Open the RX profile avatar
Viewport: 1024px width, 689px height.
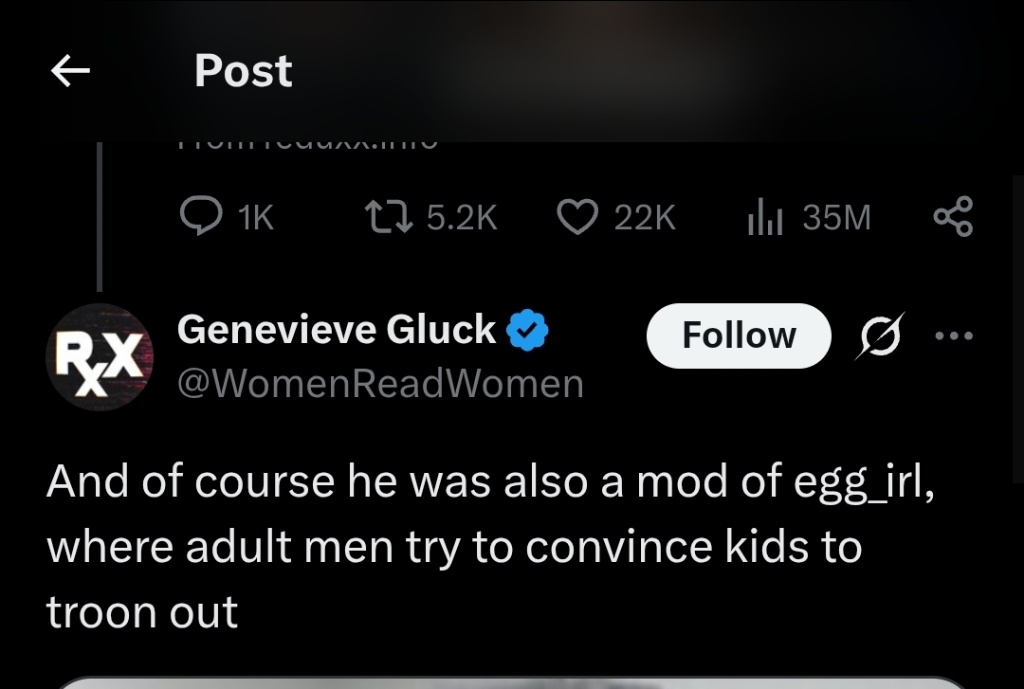[97, 357]
